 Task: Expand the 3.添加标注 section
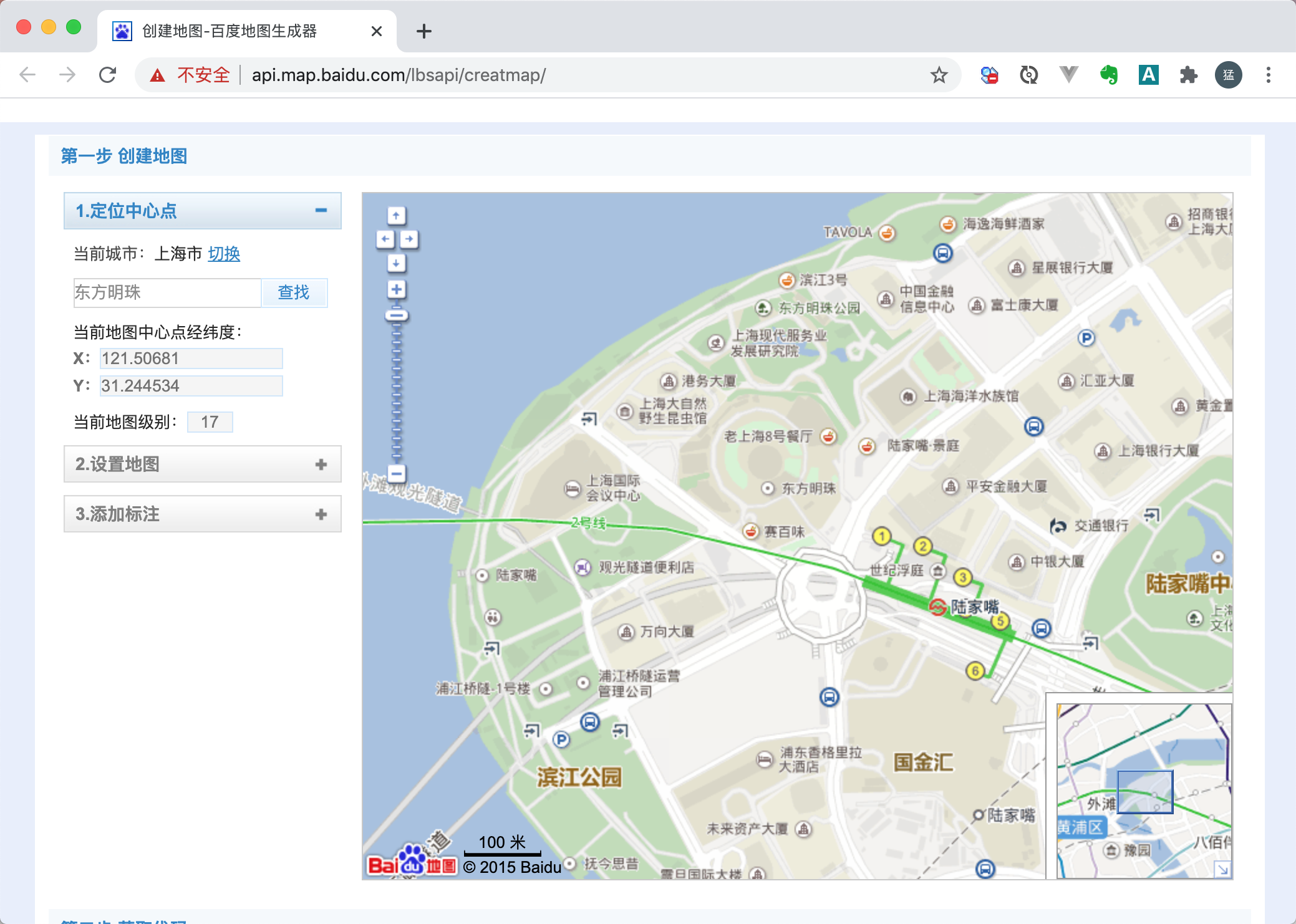321,514
